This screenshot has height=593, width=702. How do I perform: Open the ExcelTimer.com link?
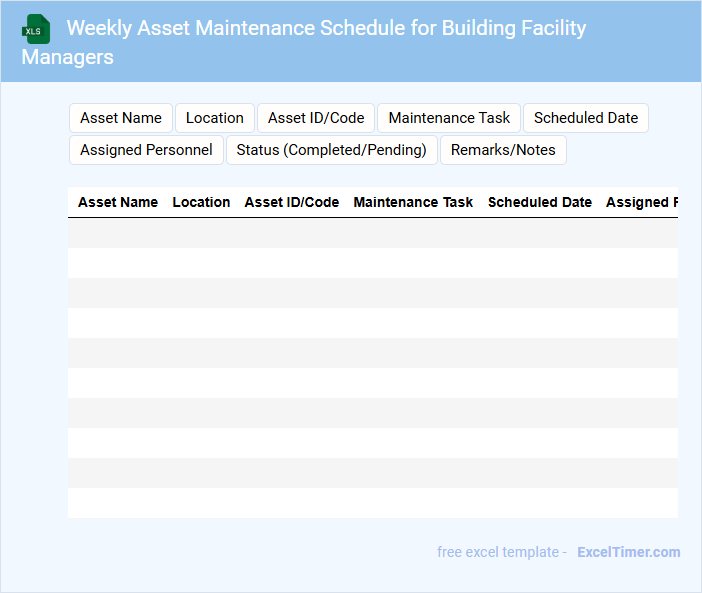(628, 552)
